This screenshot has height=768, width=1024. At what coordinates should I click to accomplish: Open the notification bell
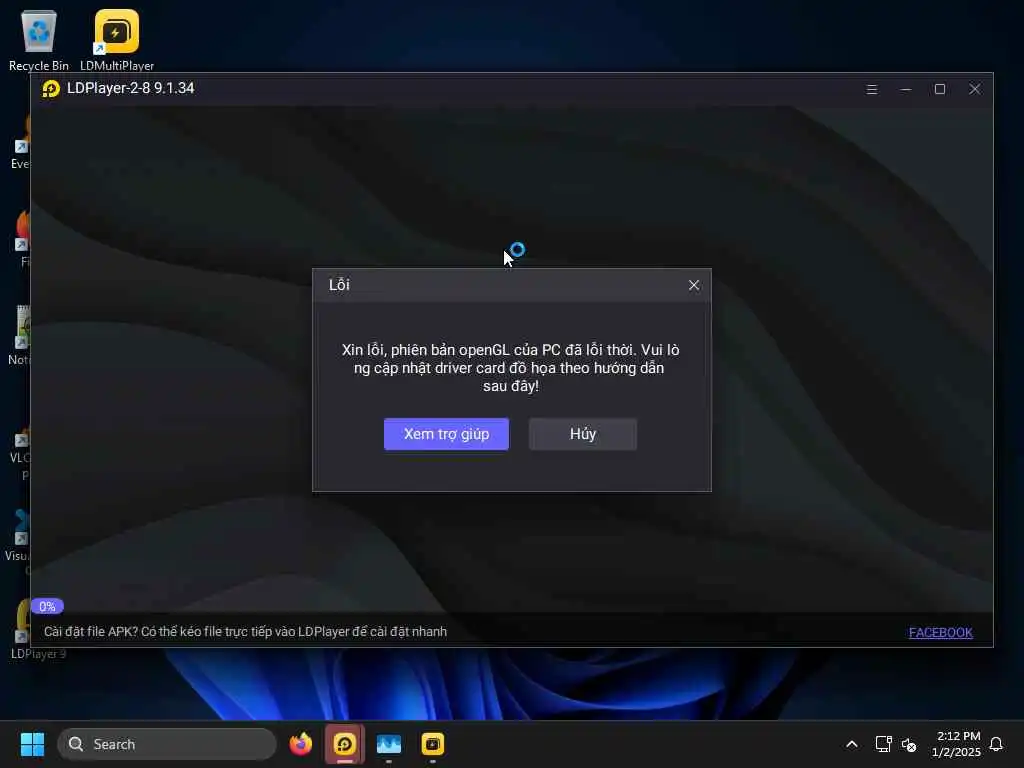pyautogui.click(x=996, y=744)
